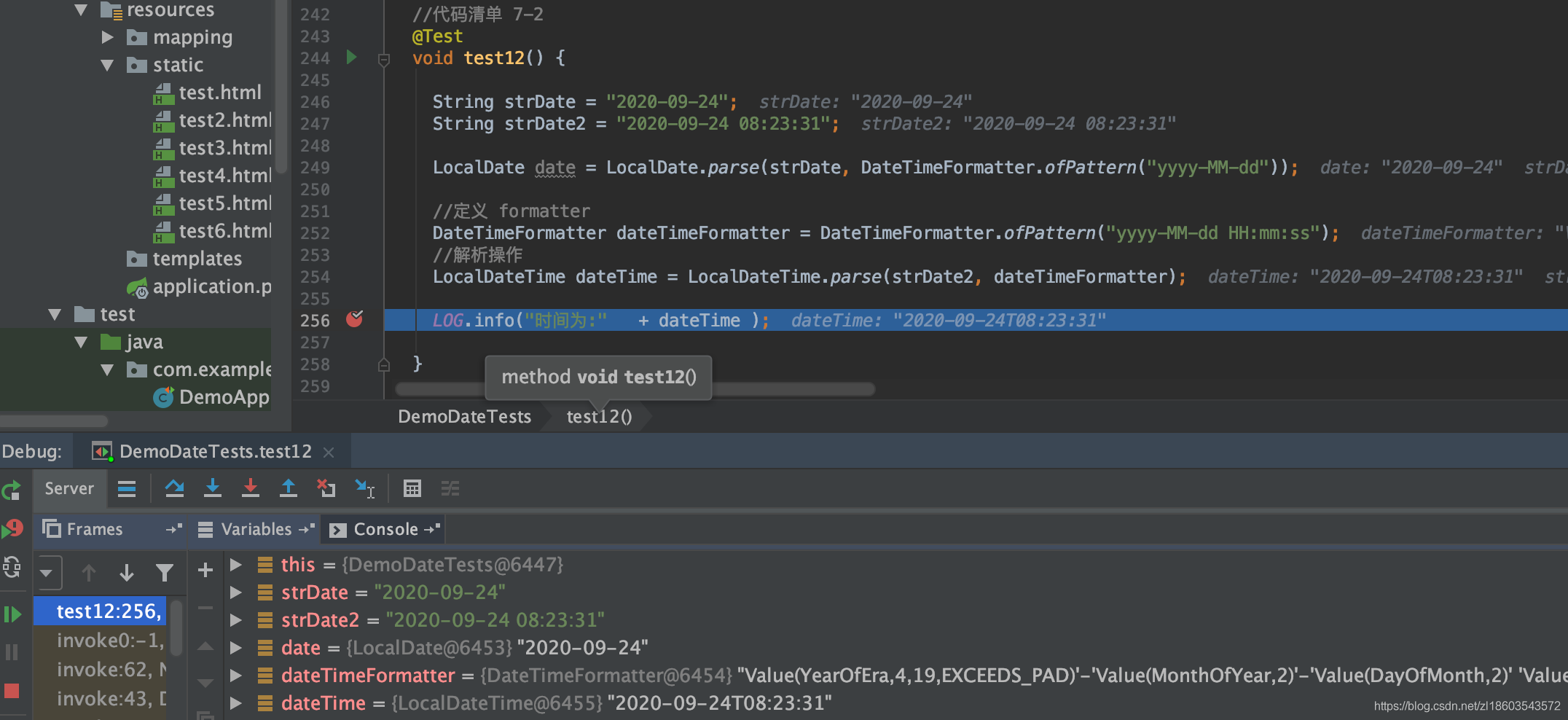The width and height of the screenshot is (1568, 720).
Task: Click the New Watch plus icon
Action: pyautogui.click(x=205, y=570)
